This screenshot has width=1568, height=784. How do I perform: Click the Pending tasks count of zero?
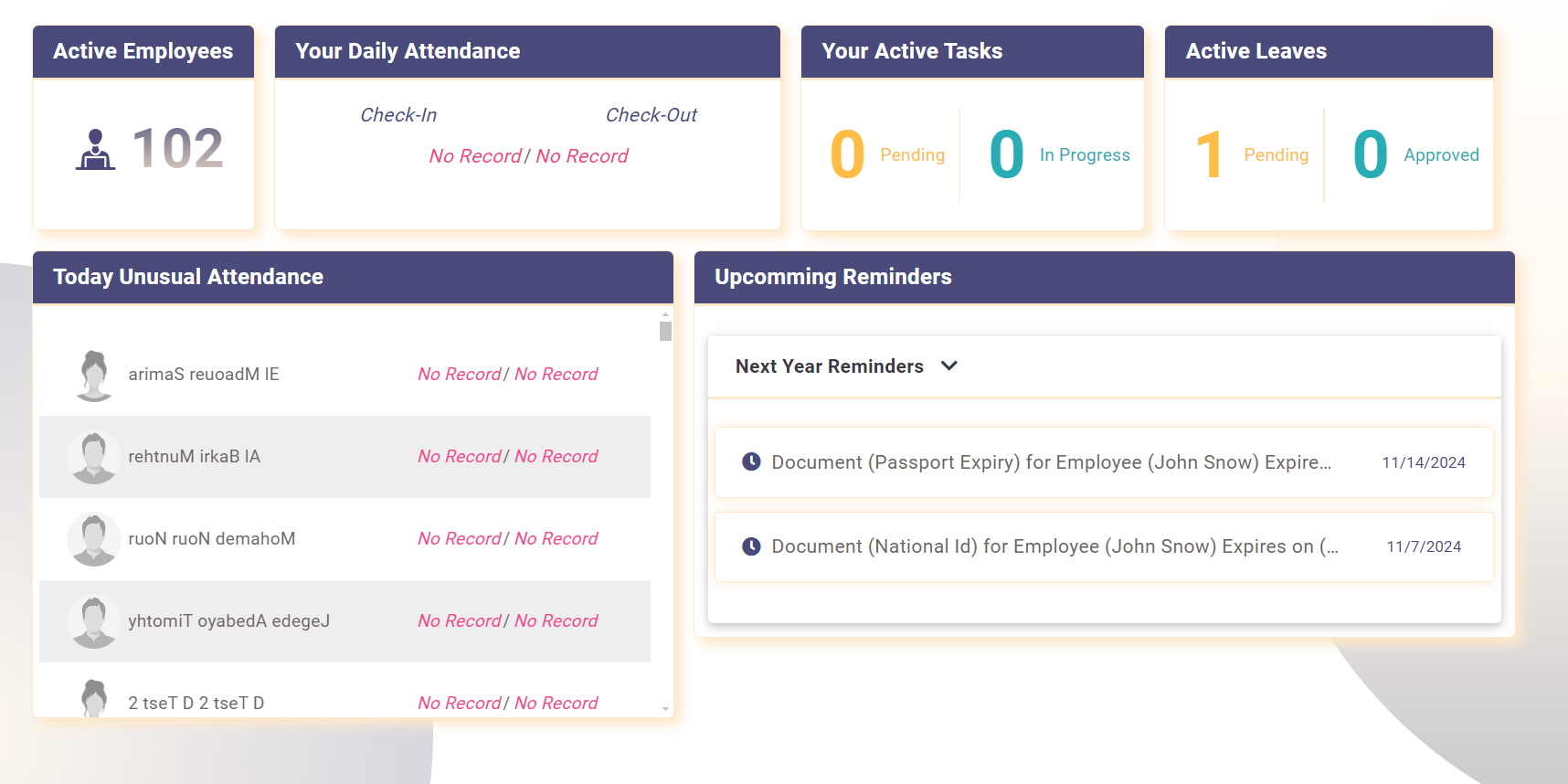coord(846,154)
